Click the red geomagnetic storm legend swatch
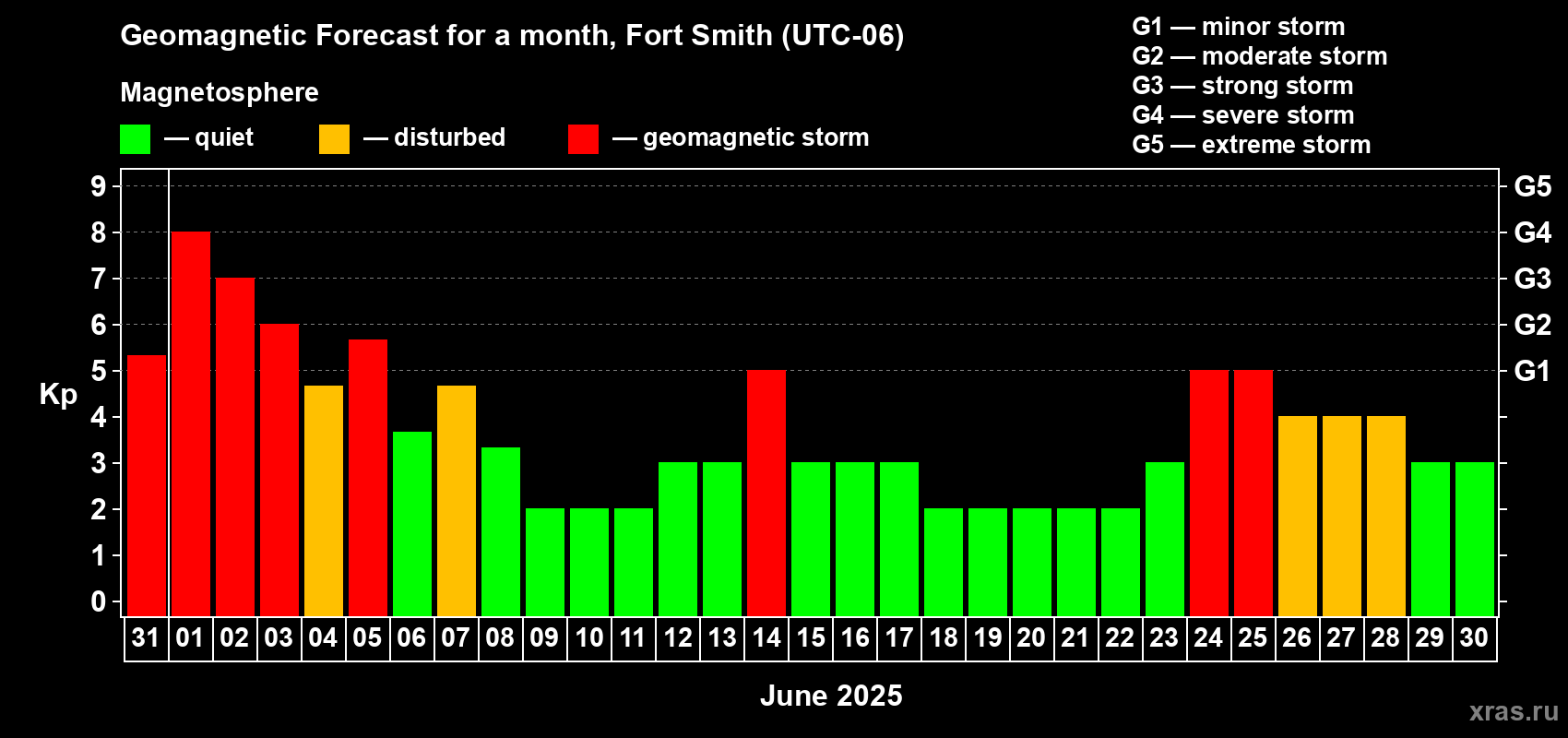 click(x=584, y=139)
